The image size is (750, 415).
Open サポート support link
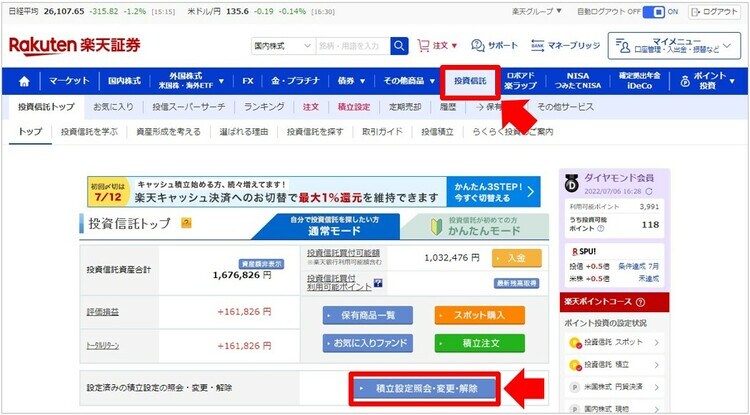tap(494, 45)
